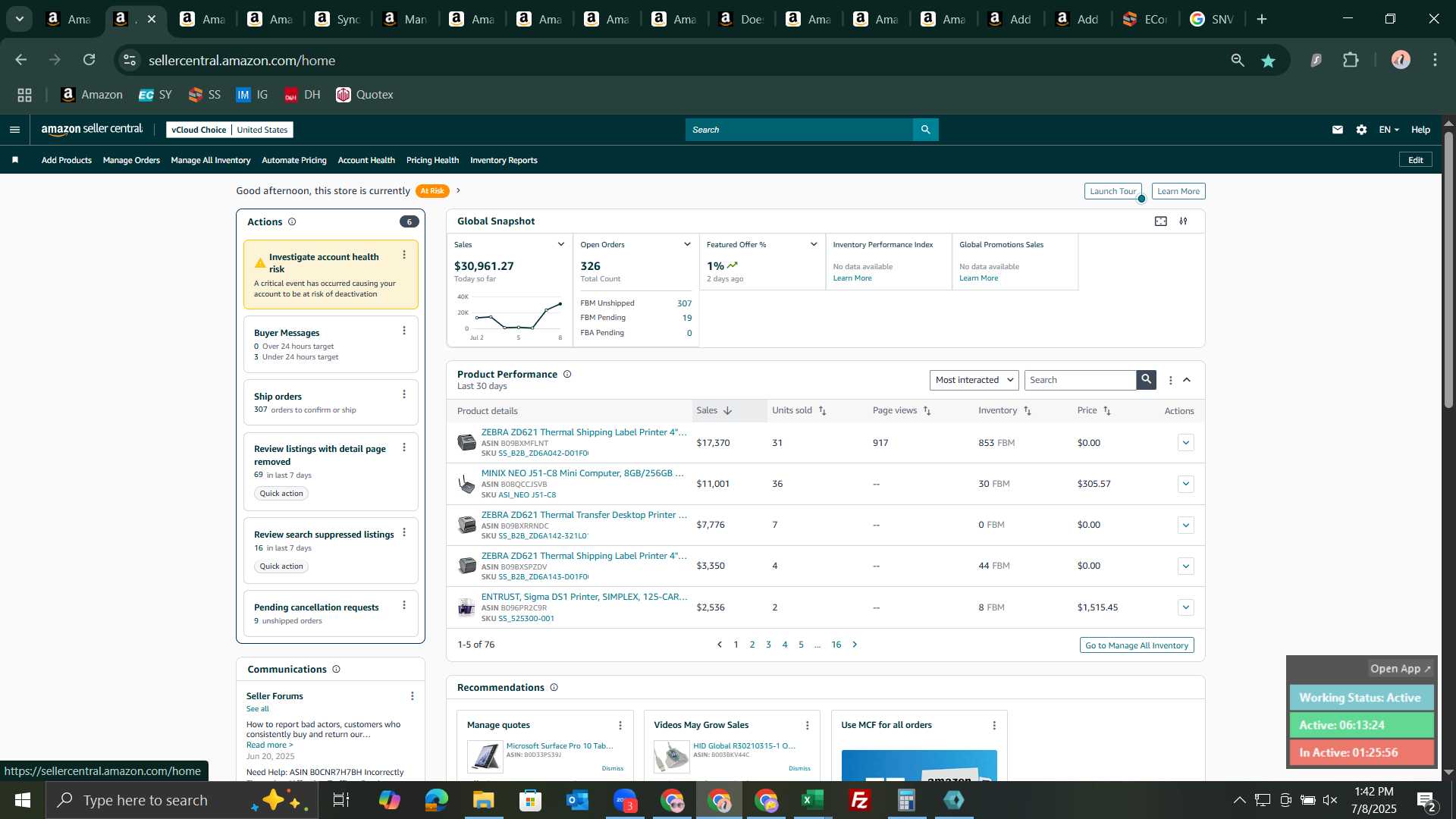Open actions dropdown for ENTRUST Sigma DS1 row
This screenshot has width=1456, height=819.
point(1186,608)
